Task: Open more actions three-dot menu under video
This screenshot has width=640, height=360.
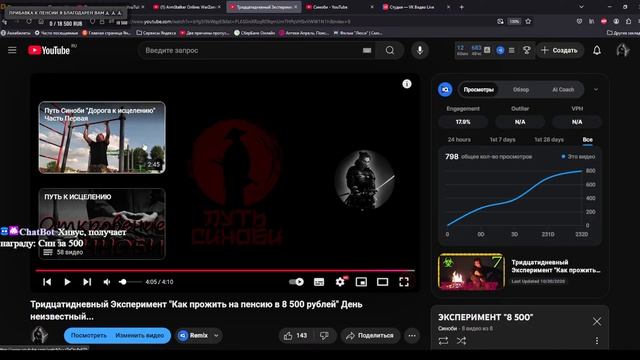Action: pyautogui.click(x=412, y=336)
